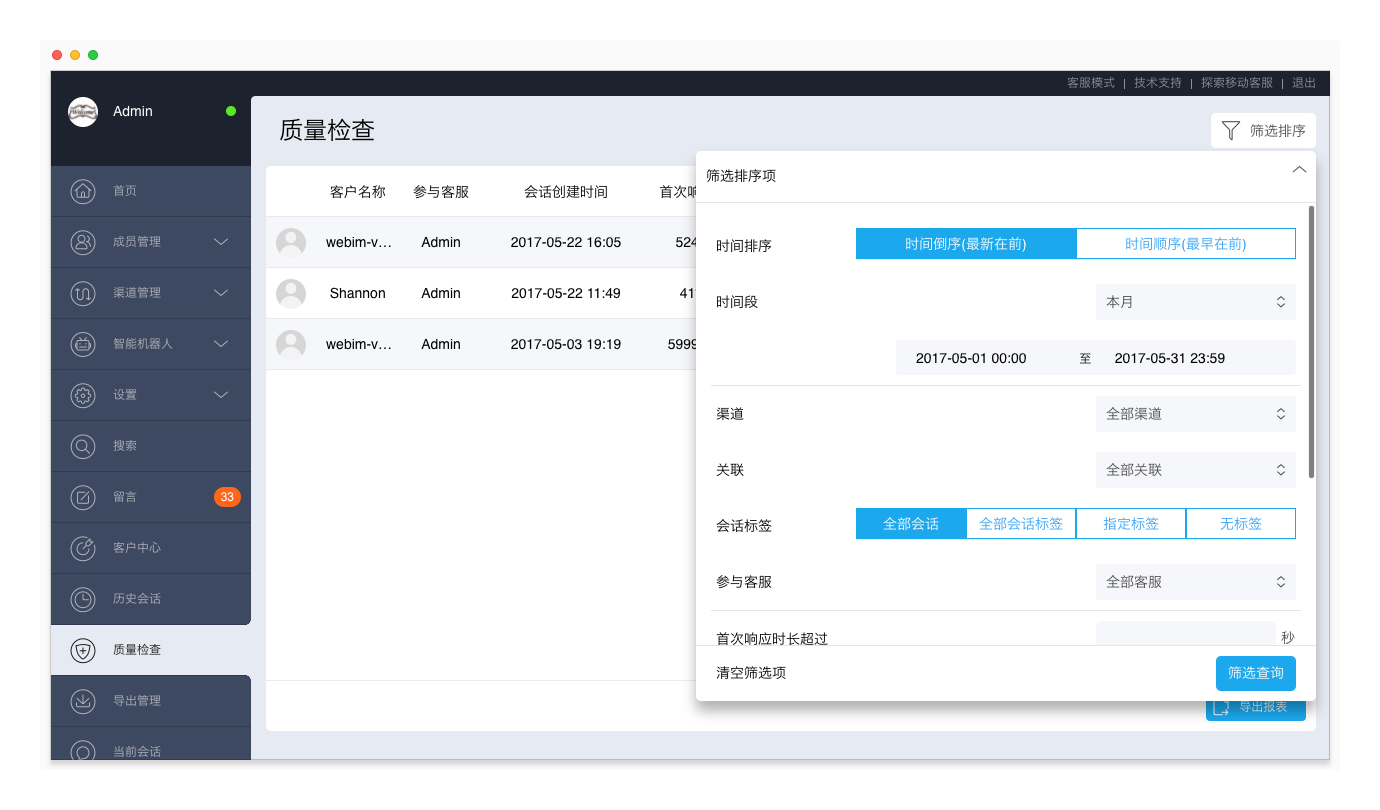Click the 历史会话 clock icon

pyautogui.click(x=83, y=599)
